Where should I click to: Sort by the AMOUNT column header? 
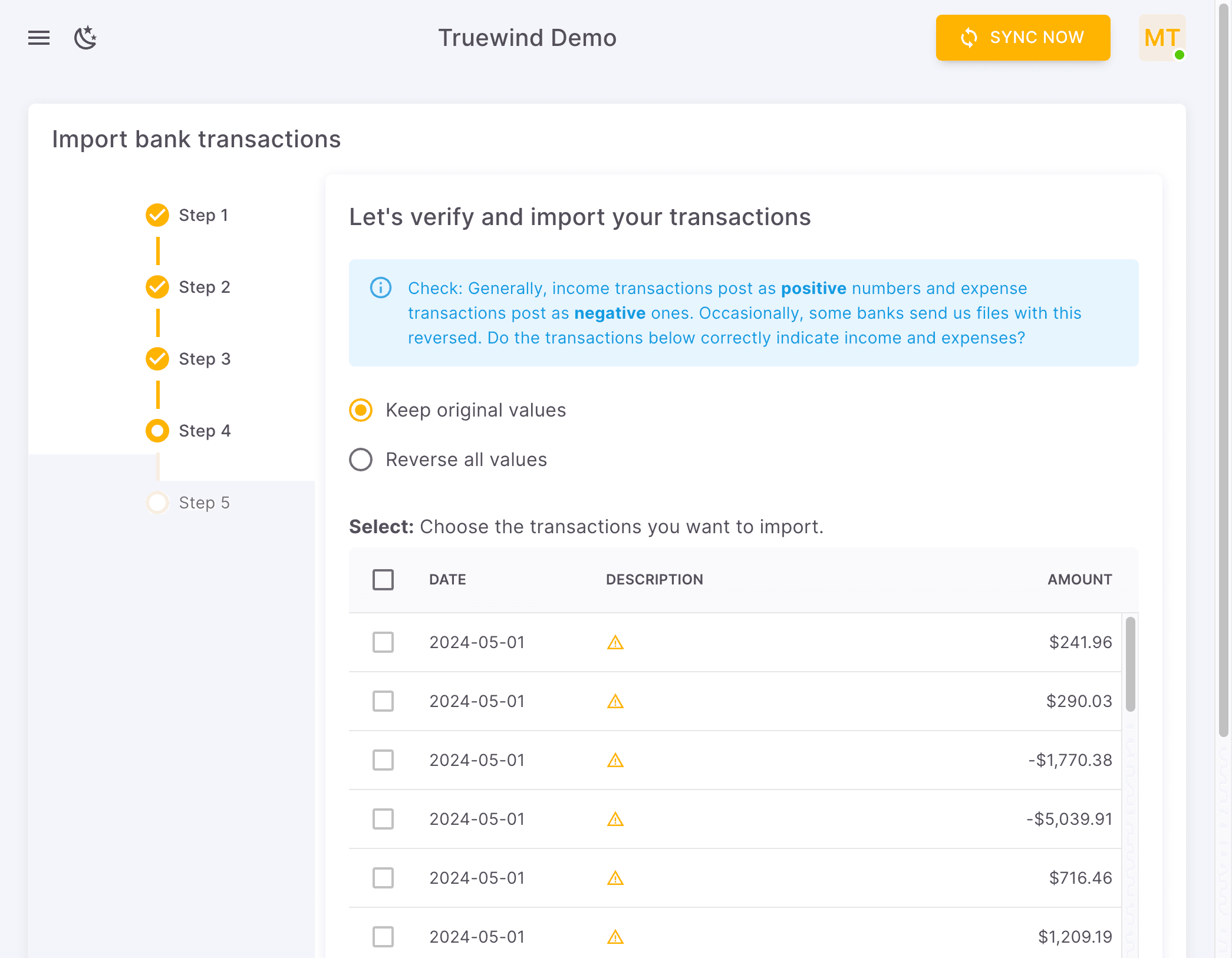point(1079,579)
